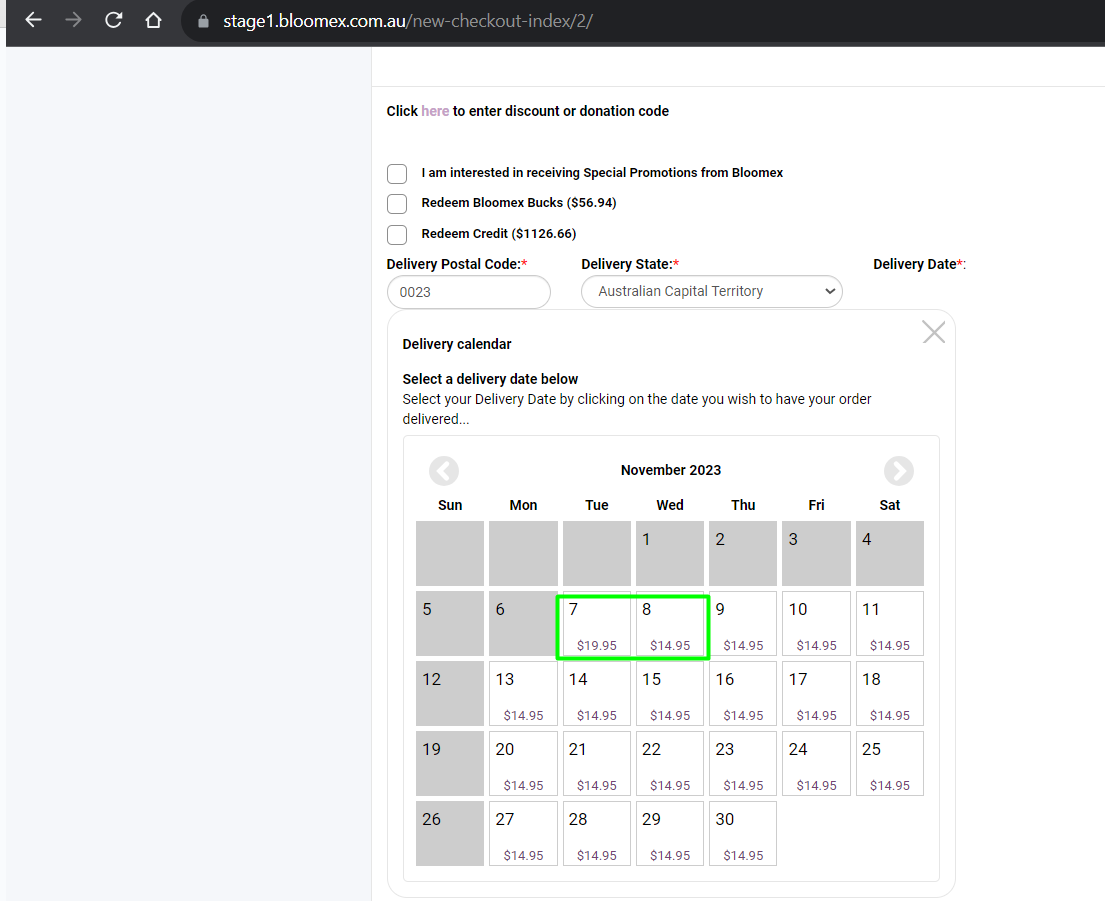
Task: Reload the page with the refresh icon
Action: pyautogui.click(x=113, y=20)
